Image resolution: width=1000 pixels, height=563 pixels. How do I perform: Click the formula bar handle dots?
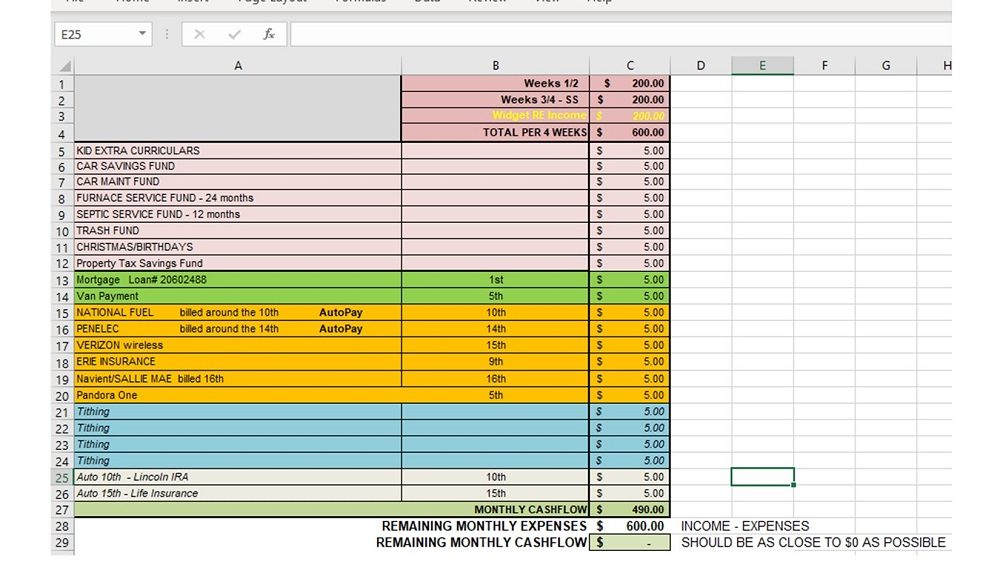167,34
